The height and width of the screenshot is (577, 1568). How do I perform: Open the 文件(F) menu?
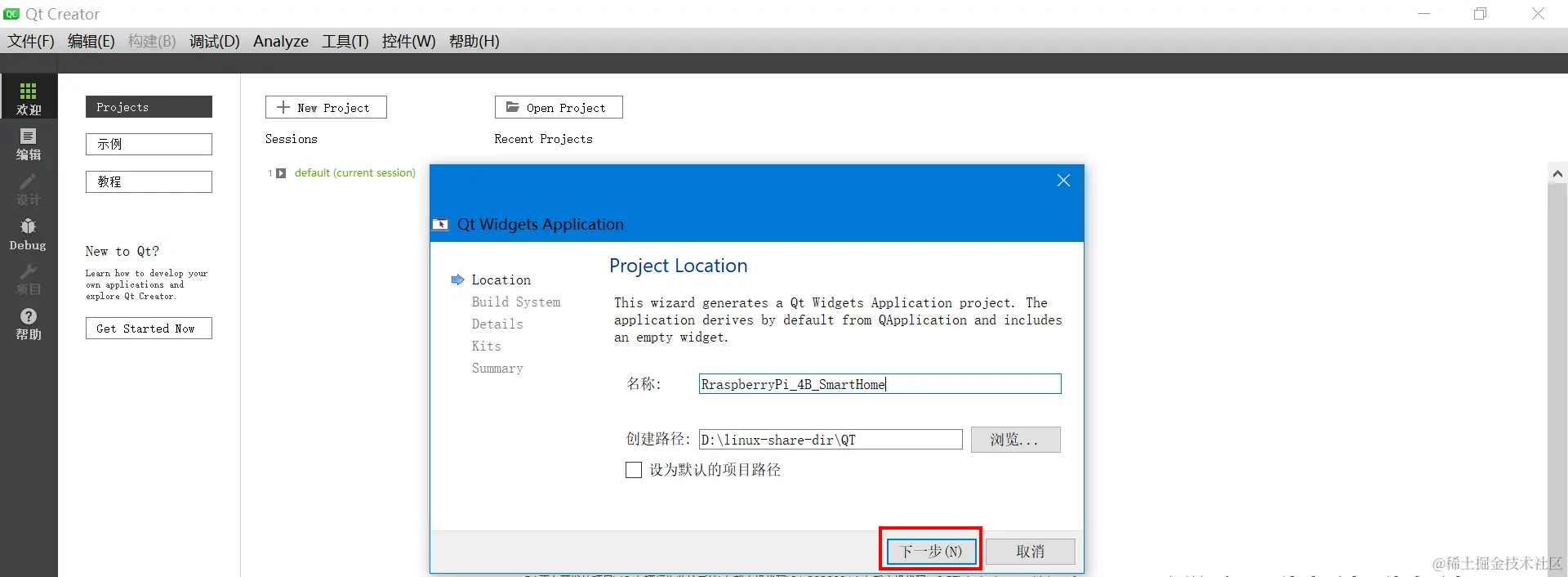pyautogui.click(x=31, y=41)
